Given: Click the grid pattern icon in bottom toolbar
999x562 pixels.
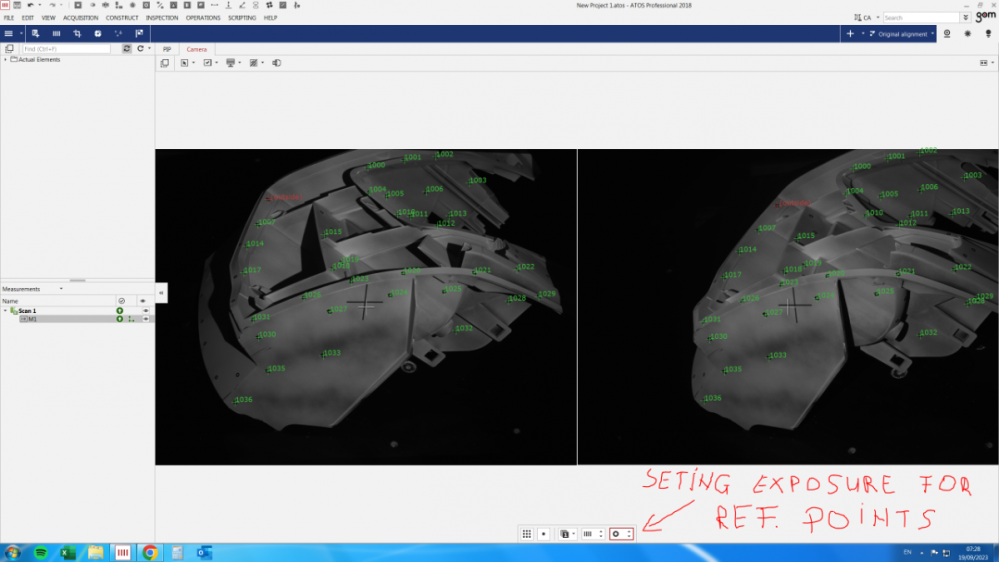Looking at the screenshot, I should point(526,534).
